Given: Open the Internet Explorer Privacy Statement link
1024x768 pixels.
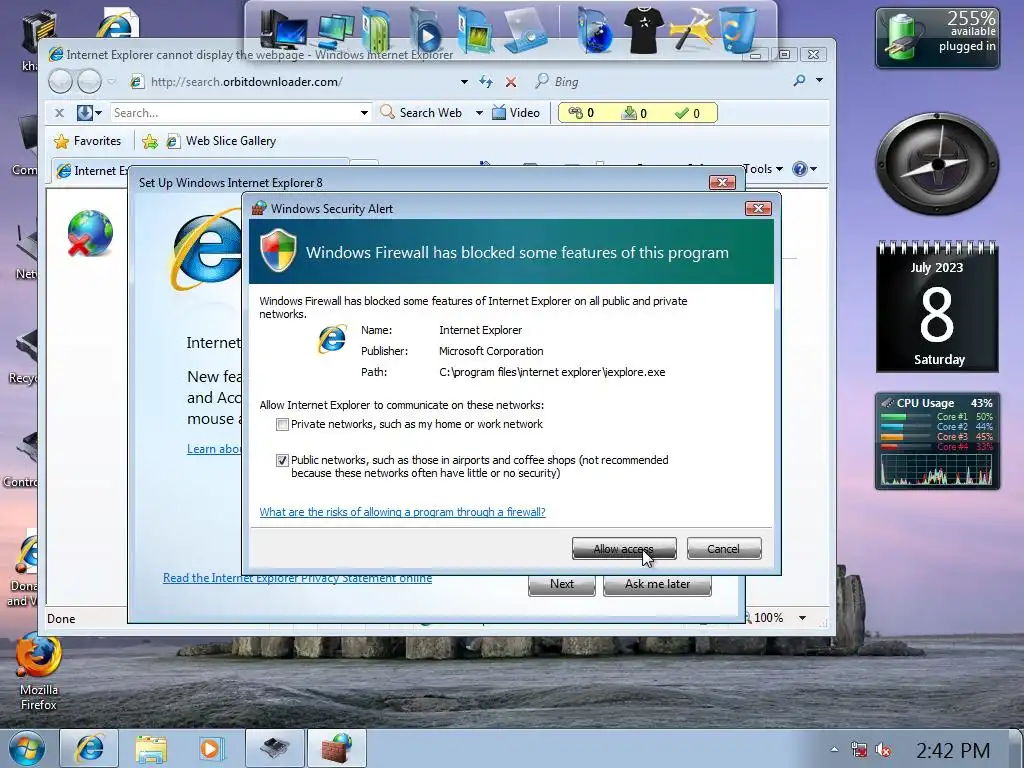Looking at the screenshot, I should (x=297, y=578).
